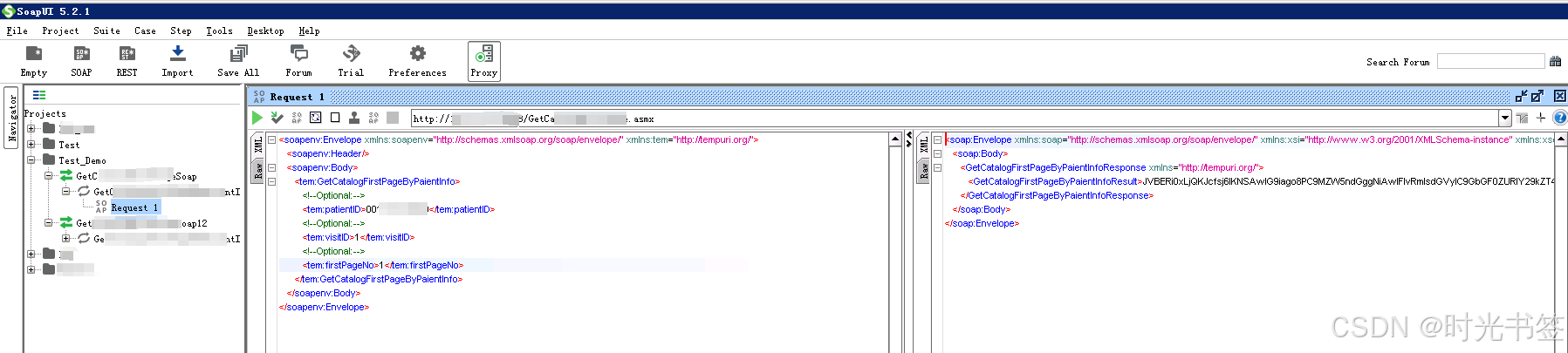Screen dimensions: 1568x353
Task: Collapse soap:Body fold marker in response
Action: 937,153
